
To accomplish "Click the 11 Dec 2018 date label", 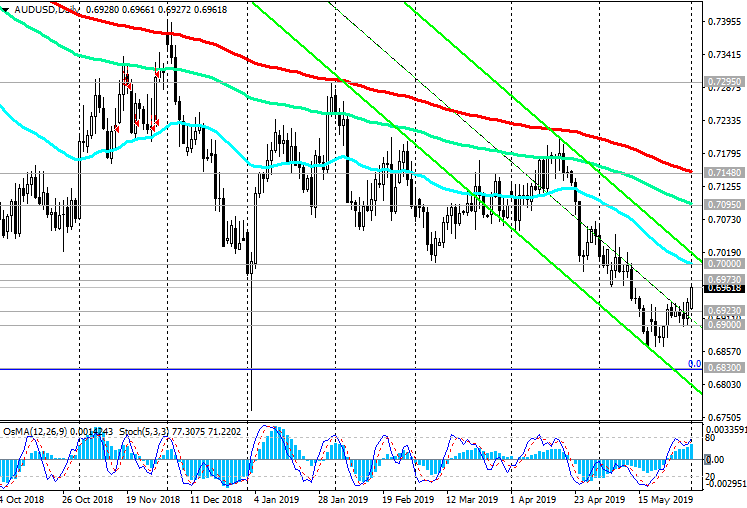I will coord(216,500).
